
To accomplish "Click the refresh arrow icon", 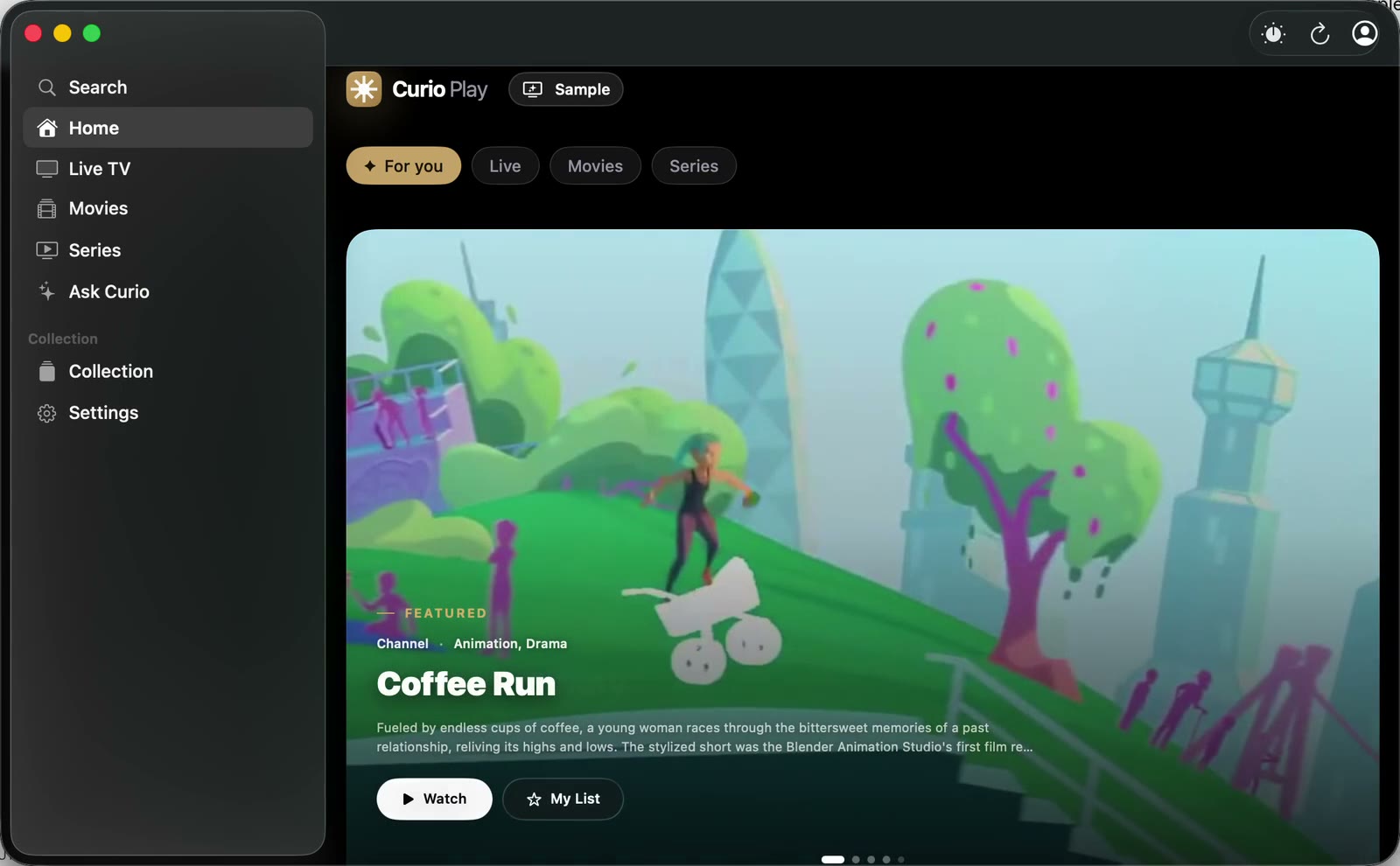I will 1319,34.
